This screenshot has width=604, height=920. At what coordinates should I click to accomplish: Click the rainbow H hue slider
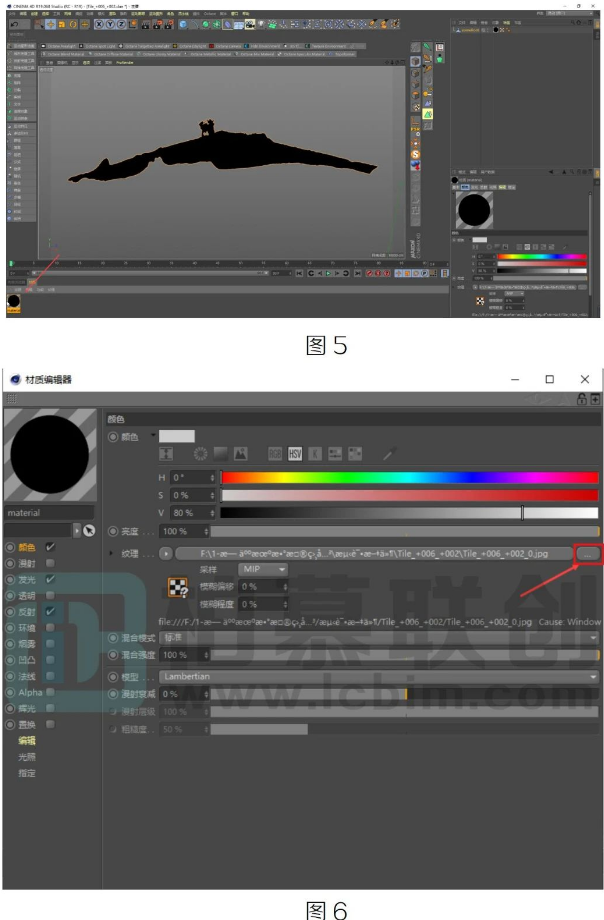[x=409, y=478]
